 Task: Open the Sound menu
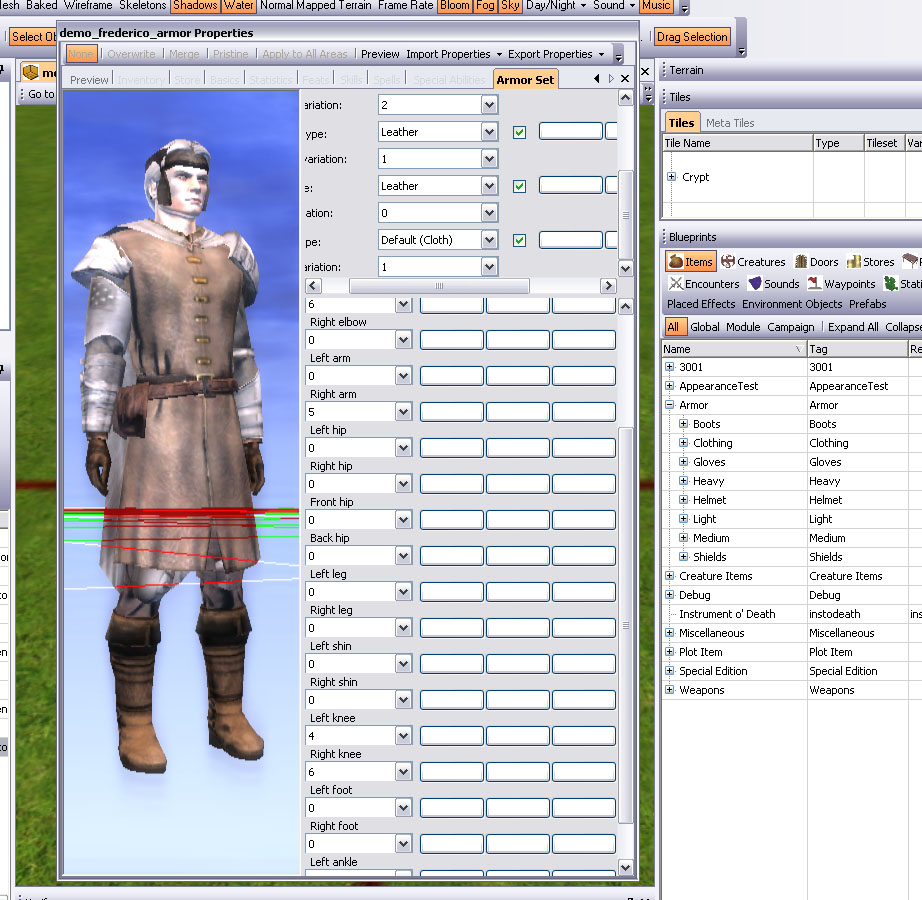click(x=614, y=6)
